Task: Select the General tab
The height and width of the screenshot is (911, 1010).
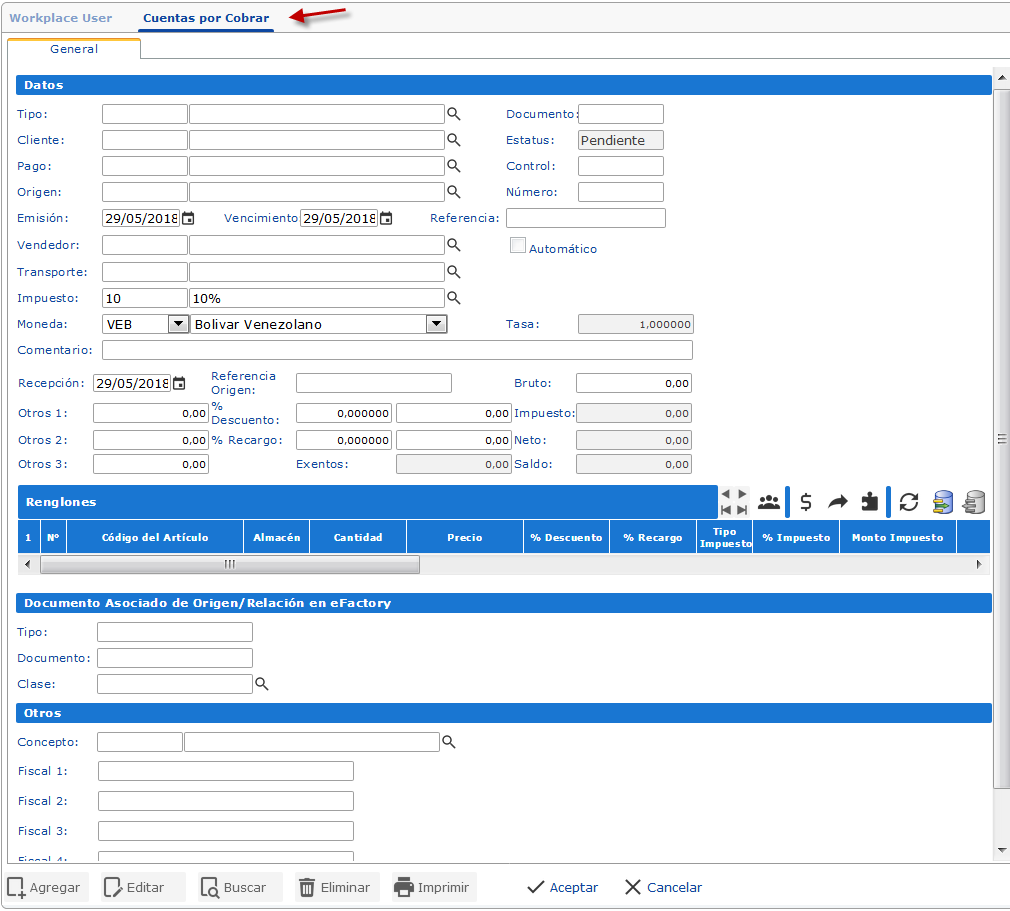Action: pyautogui.click(x=74, y=49)
